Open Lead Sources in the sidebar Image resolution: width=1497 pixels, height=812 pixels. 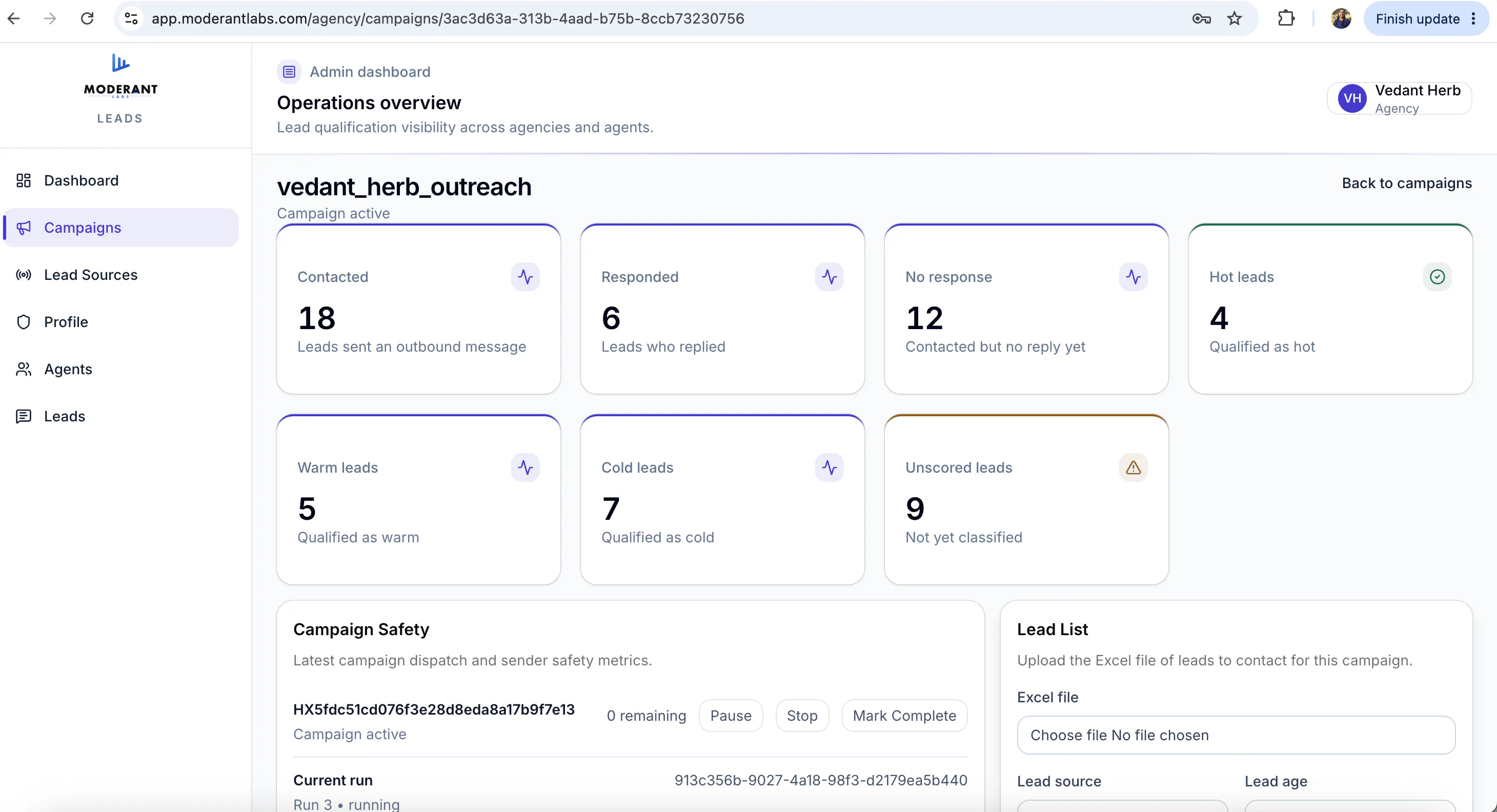click(x=121, y=275)
